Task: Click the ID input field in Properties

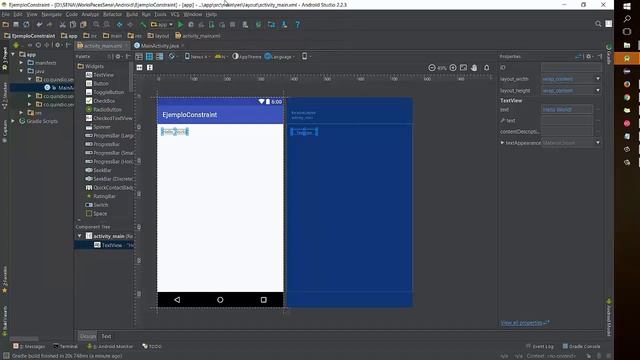Action: coord(571,67)
